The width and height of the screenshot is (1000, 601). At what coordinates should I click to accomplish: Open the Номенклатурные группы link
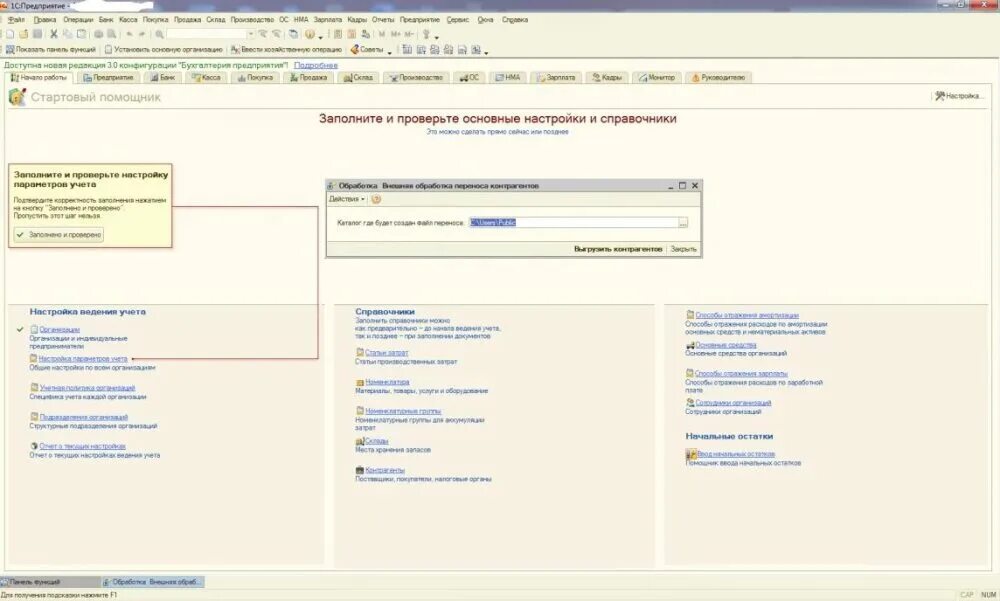[x=403, y=412]
